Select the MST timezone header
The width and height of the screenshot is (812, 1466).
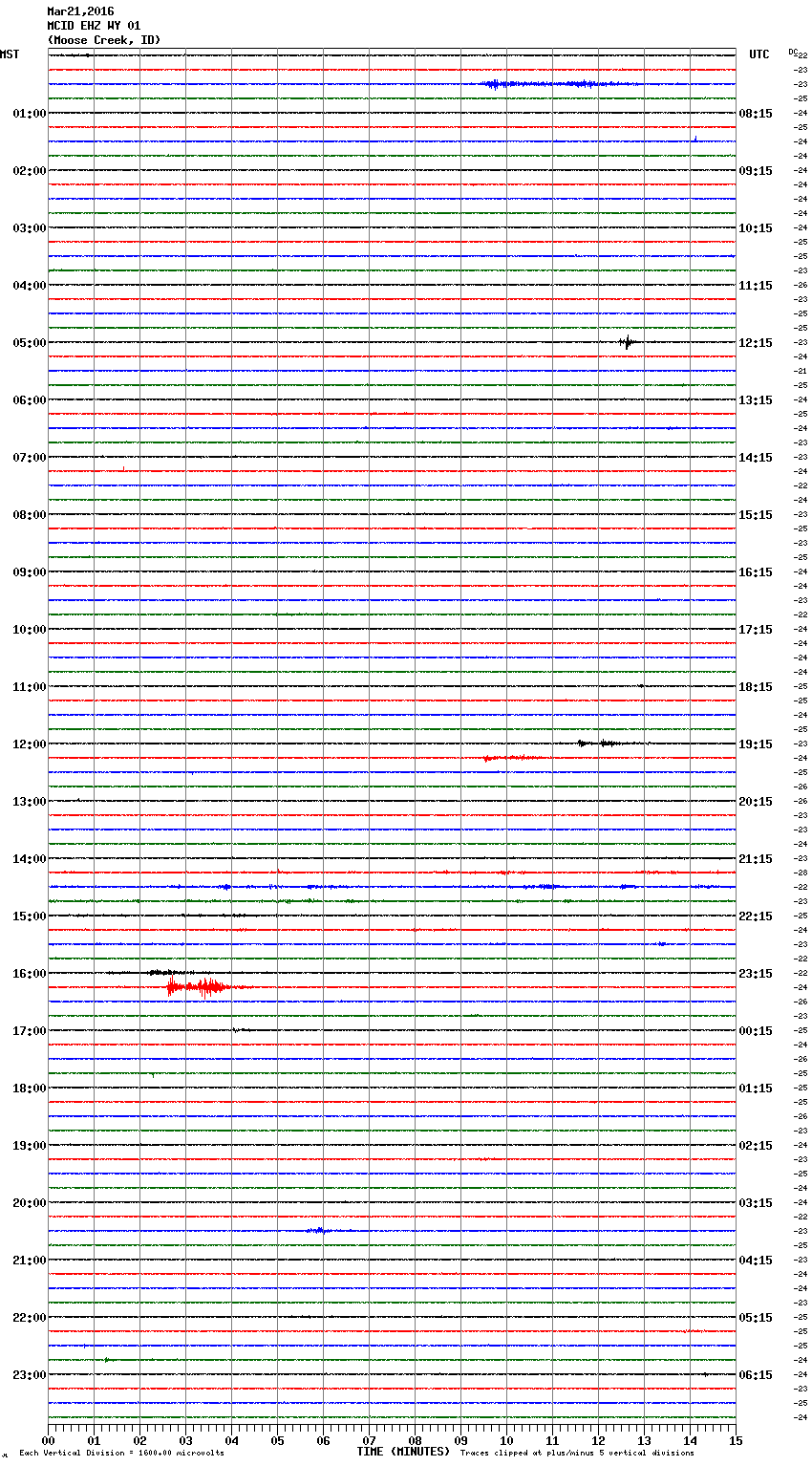click(10, 54)
